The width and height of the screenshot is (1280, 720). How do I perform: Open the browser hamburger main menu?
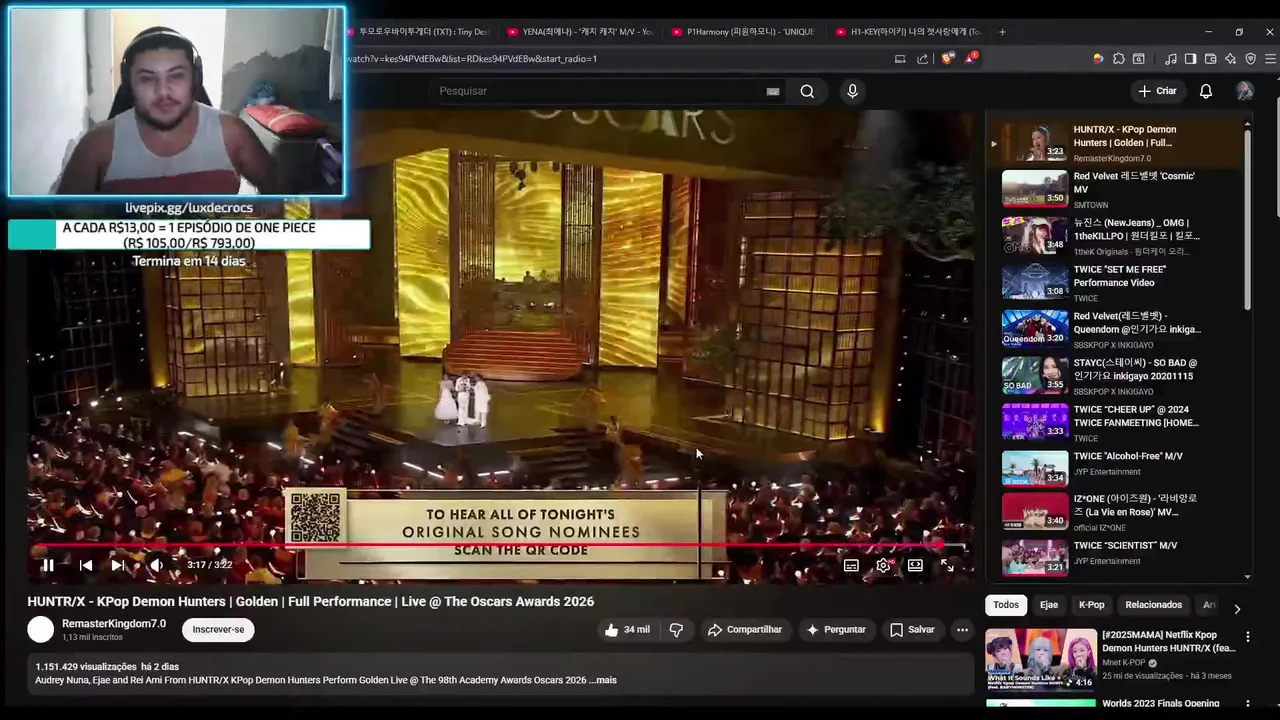point(1270,59)
